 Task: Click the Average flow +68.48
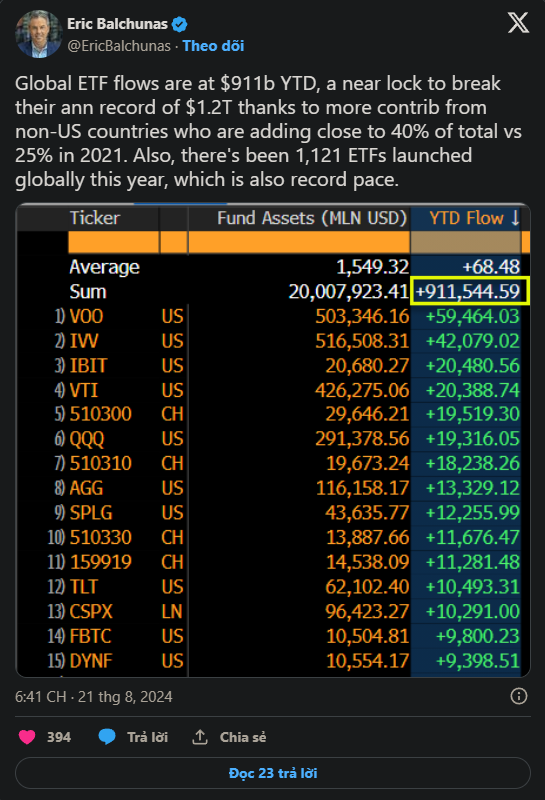coord(491,267)
